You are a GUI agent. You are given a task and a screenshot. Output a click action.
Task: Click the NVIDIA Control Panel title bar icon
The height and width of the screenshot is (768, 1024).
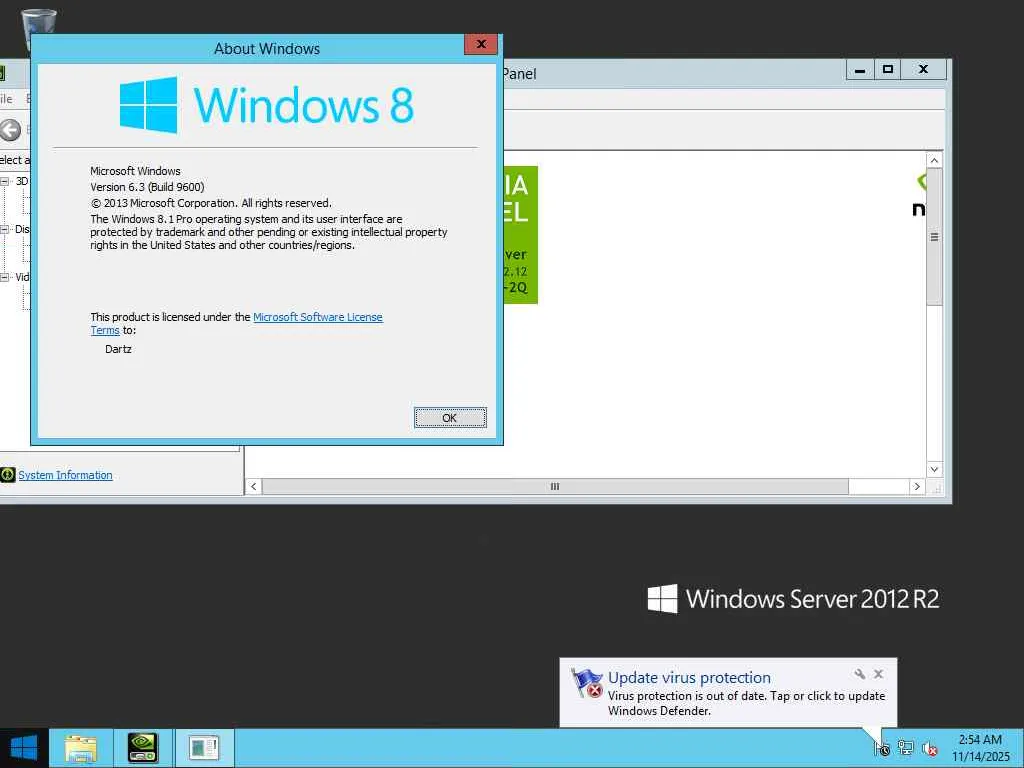2,72
